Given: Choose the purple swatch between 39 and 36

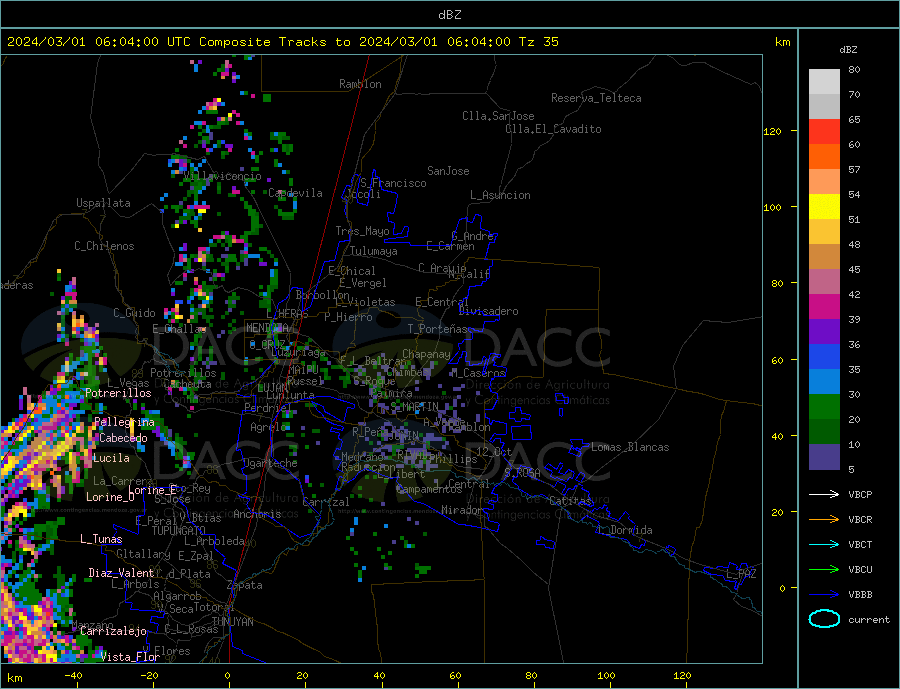Looking at the screenshot, I should (x=824, y=332).
